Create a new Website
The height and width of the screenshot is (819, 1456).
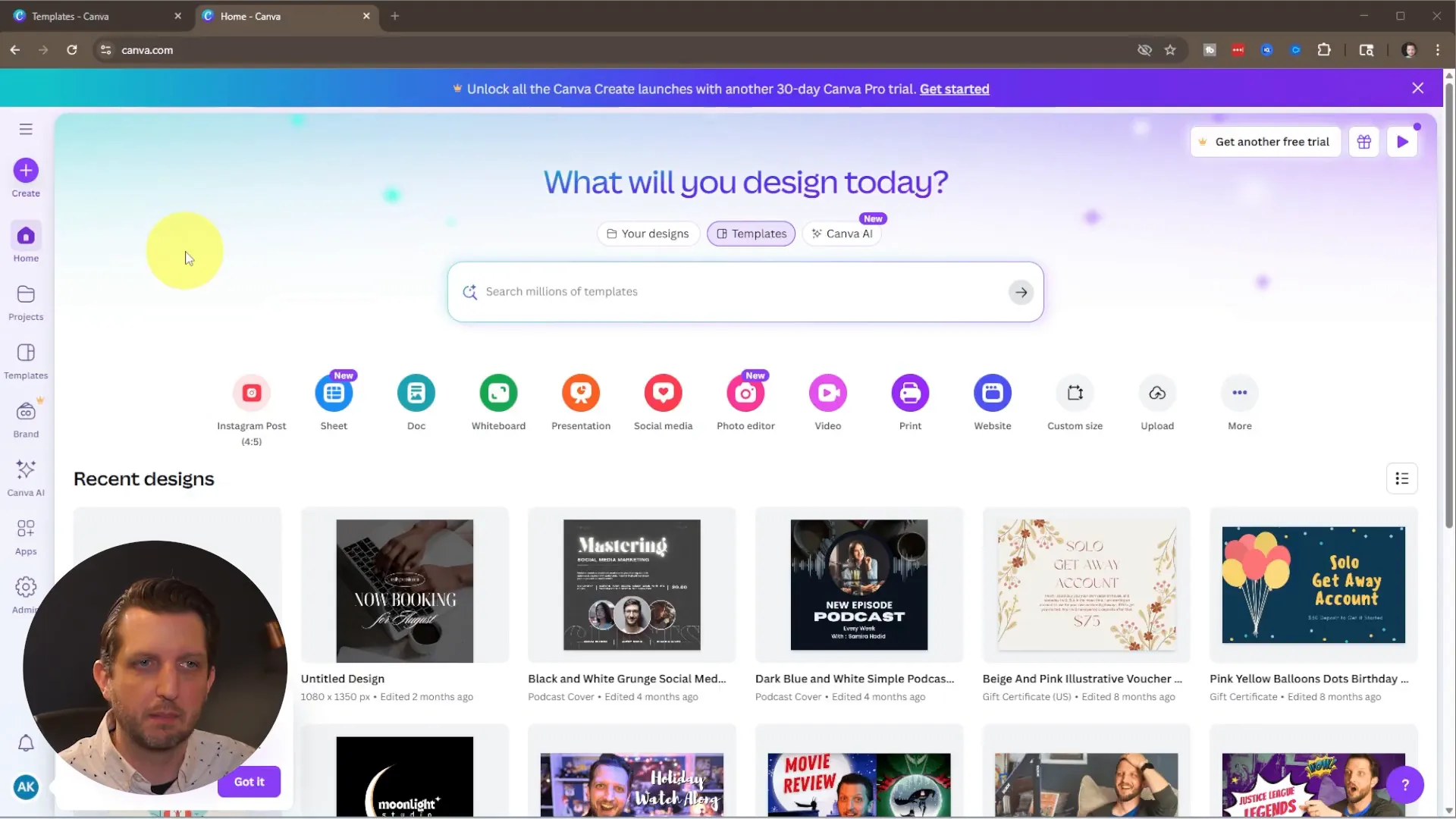[993, 393]
